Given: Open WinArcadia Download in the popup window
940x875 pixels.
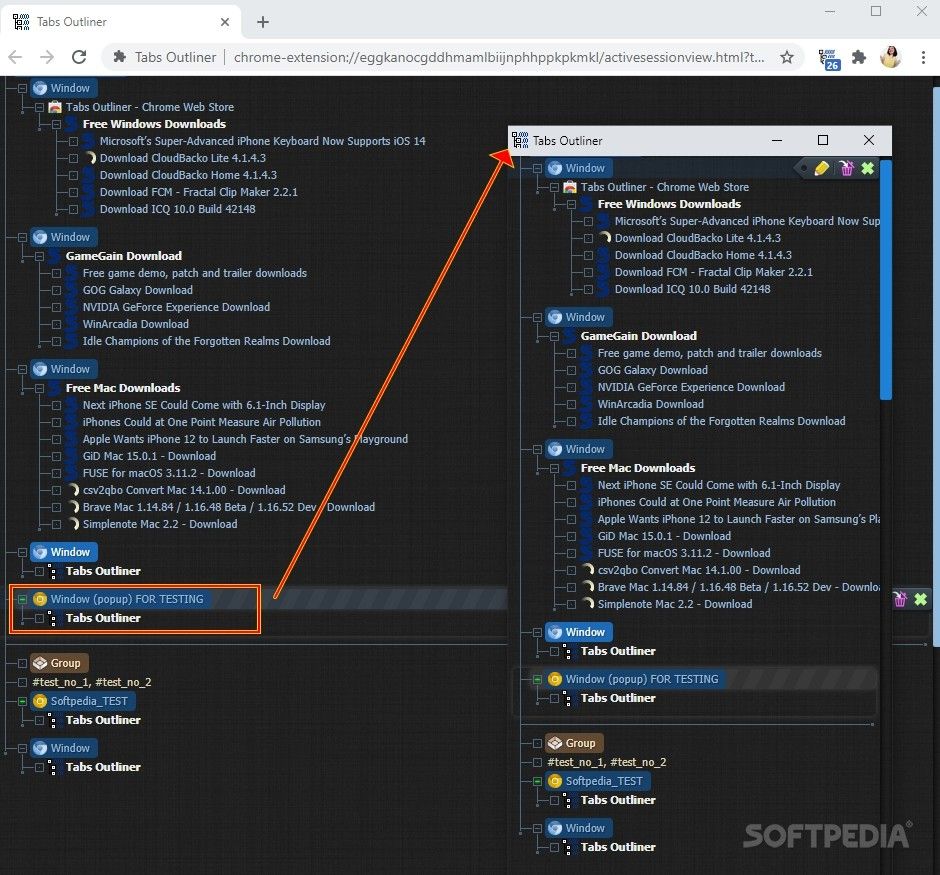Looking at the screenshot, I should pyautogui.click(x=650, y=404).
